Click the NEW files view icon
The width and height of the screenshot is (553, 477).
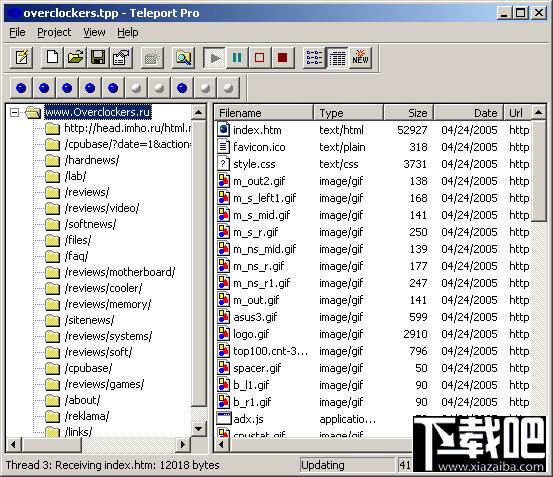(360, 57)
